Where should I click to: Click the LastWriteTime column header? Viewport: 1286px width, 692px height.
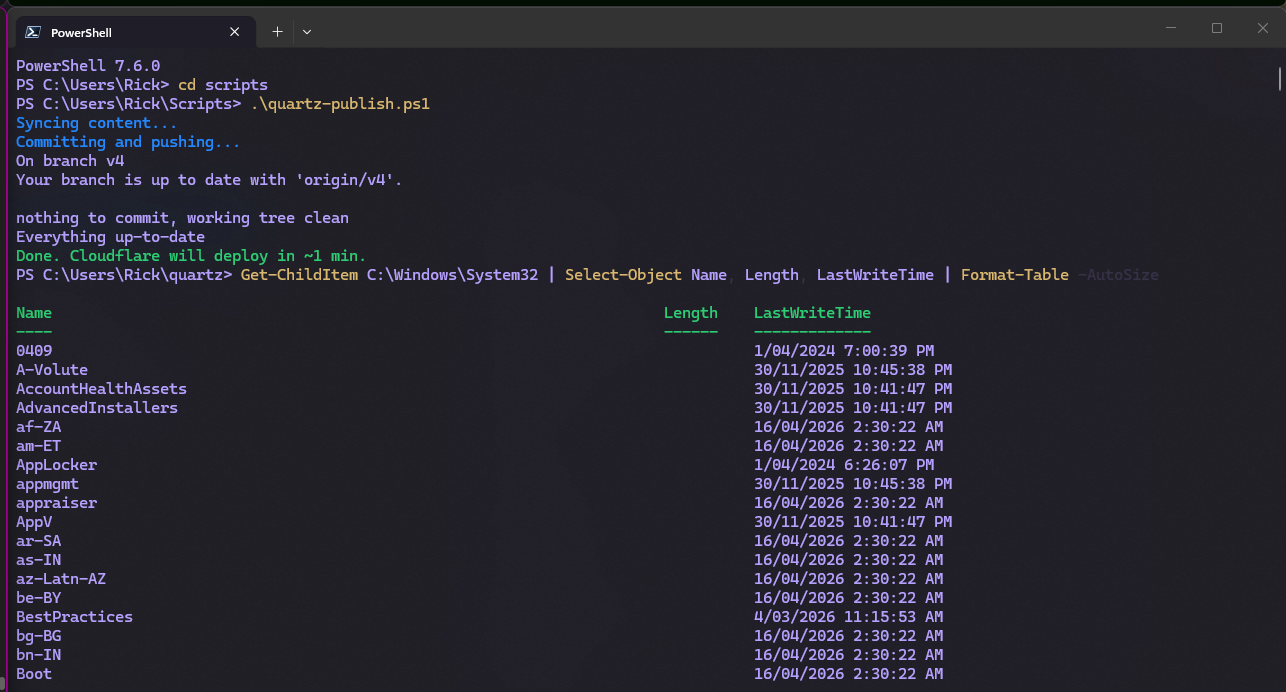point(812,313)
